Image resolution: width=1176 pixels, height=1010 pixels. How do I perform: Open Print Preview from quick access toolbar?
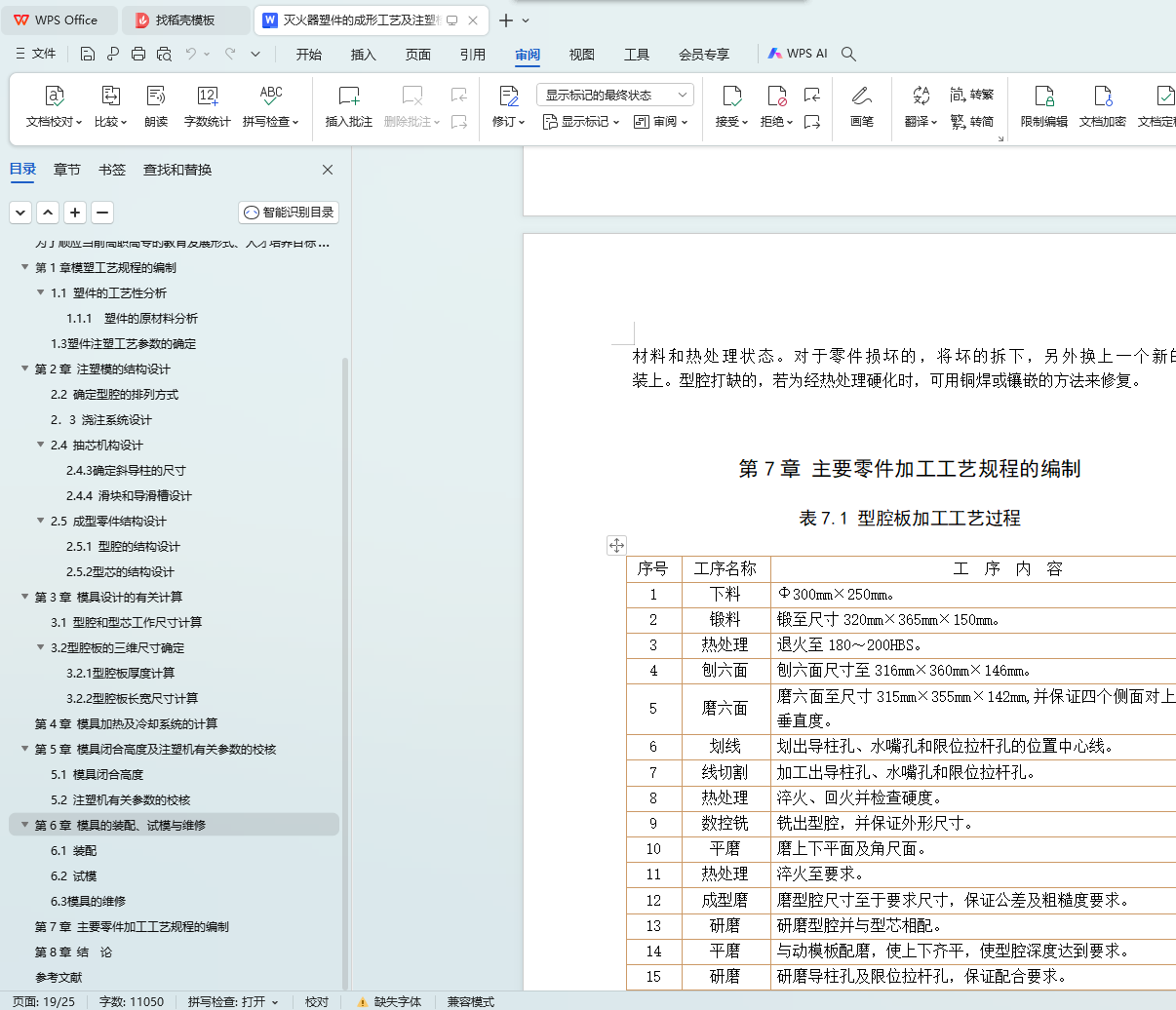[164, 54]
